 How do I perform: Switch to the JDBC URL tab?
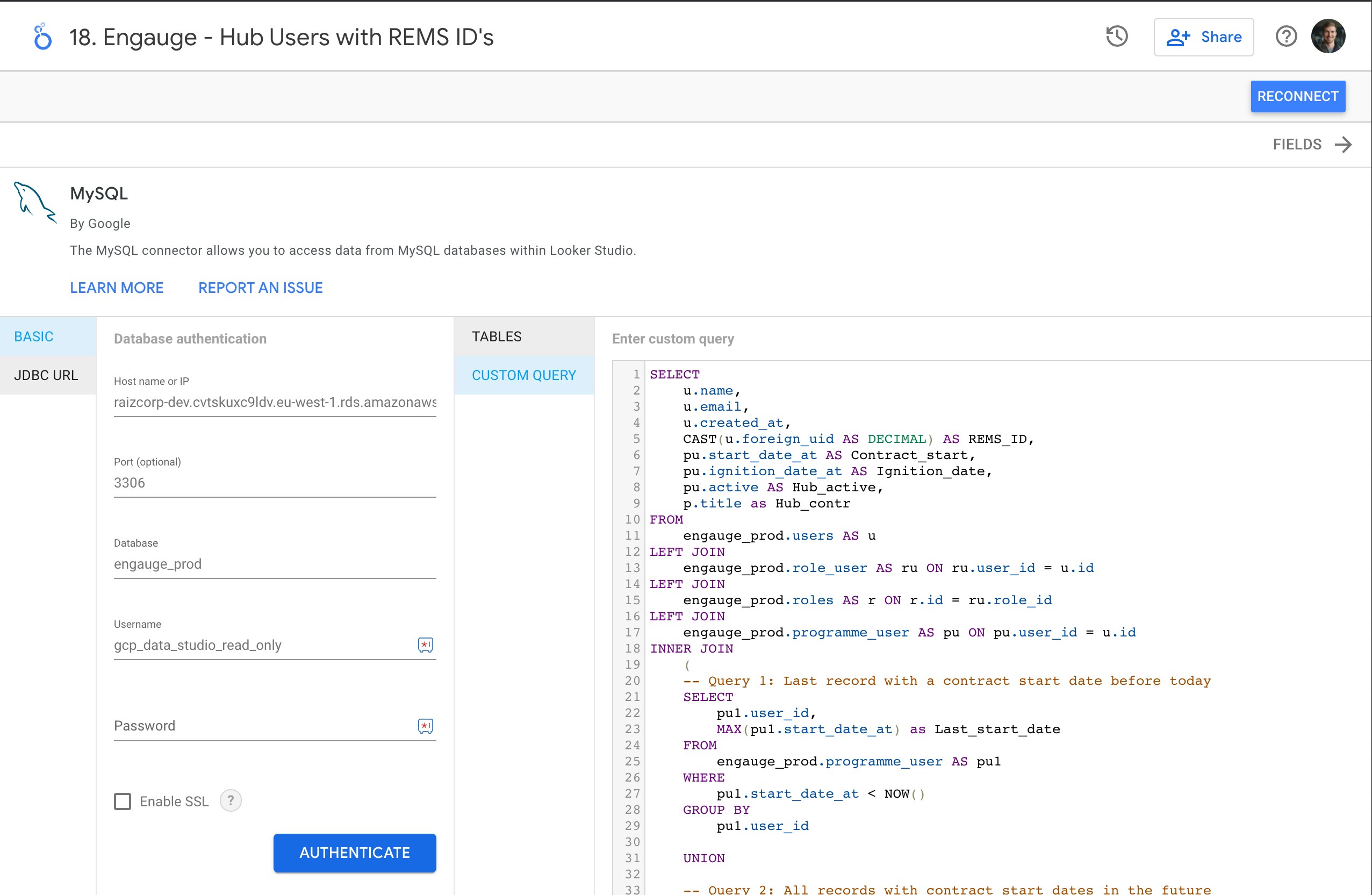click(46, 375)
